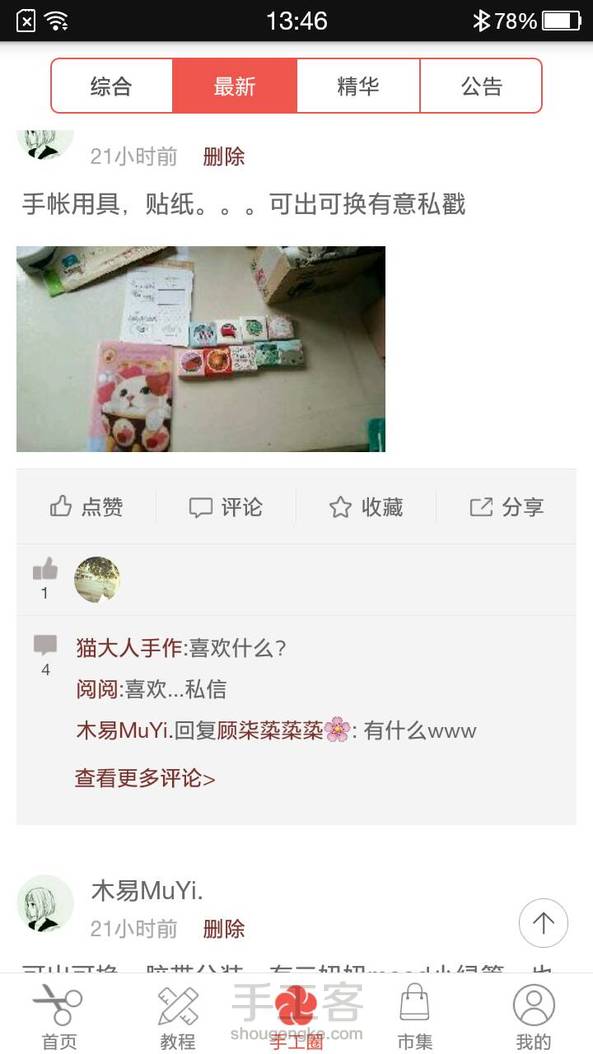The width and height of the screenshot is (593, 1054).
Task: Tap the 点赞 thumbs-up icon
Action: pos(61,506)
